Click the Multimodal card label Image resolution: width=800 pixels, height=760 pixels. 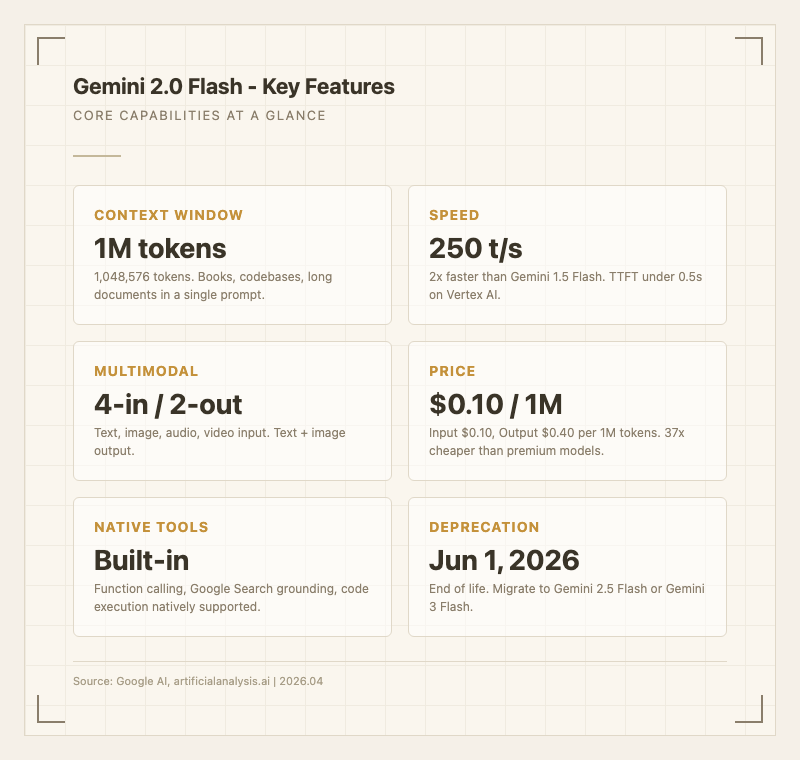coord(146,371)
